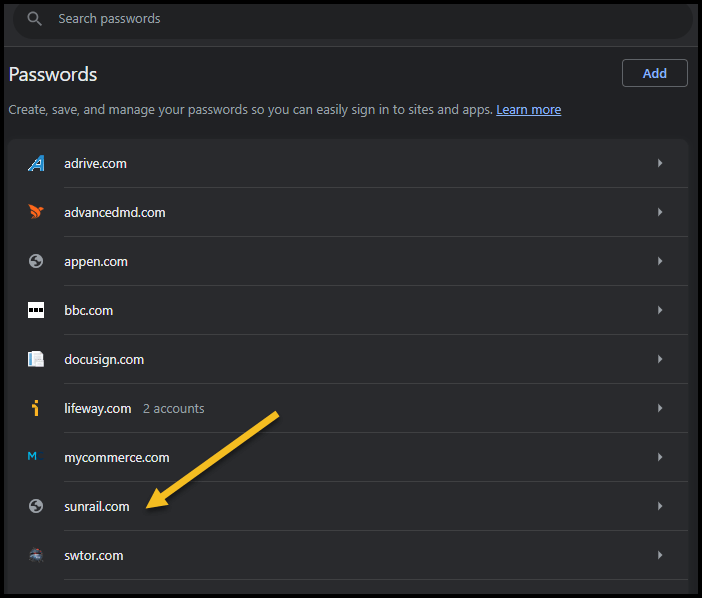
Task: Open the docusign.com password entry
Action: (348, 359)
